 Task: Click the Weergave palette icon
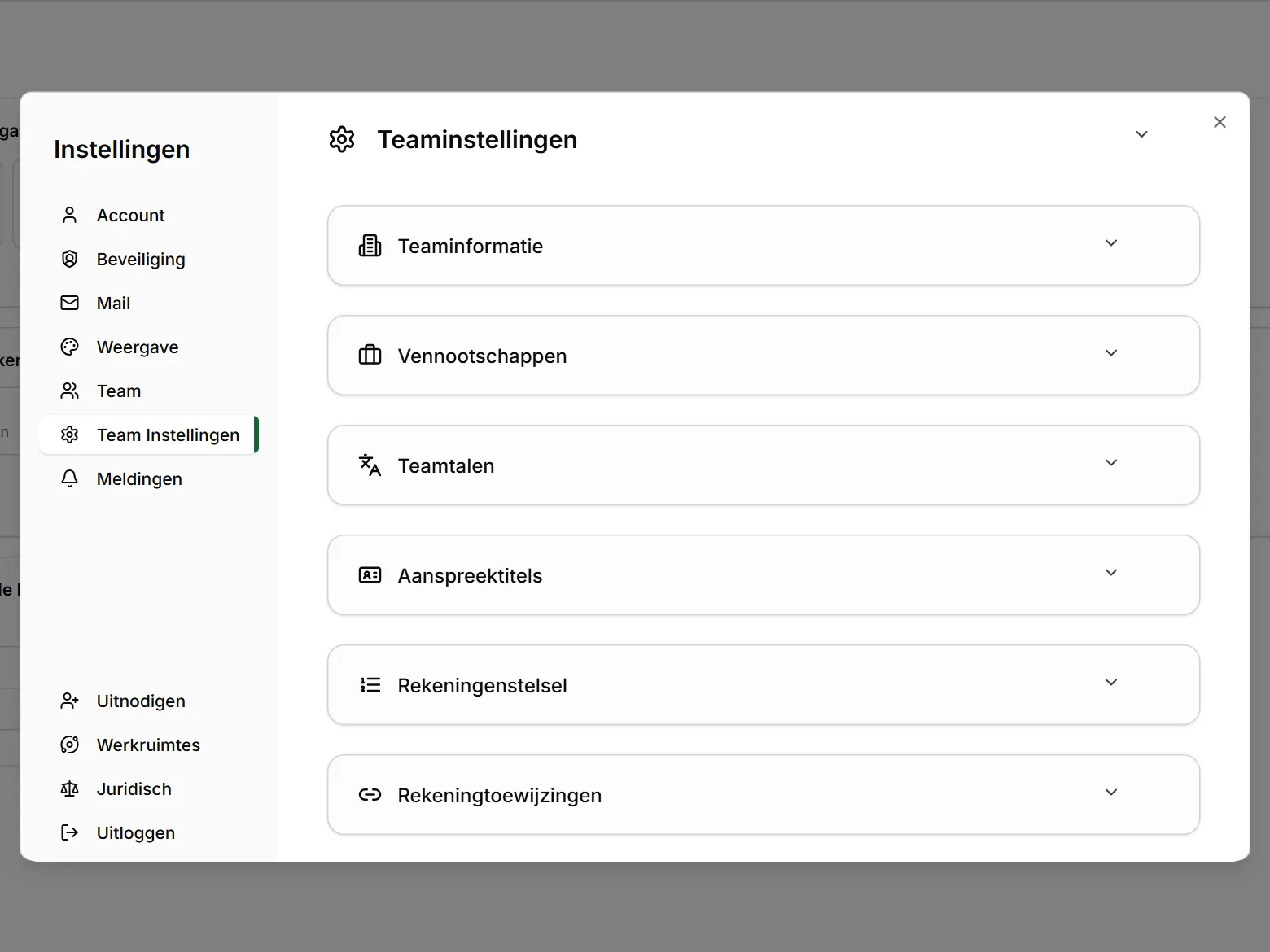(70, 347)
